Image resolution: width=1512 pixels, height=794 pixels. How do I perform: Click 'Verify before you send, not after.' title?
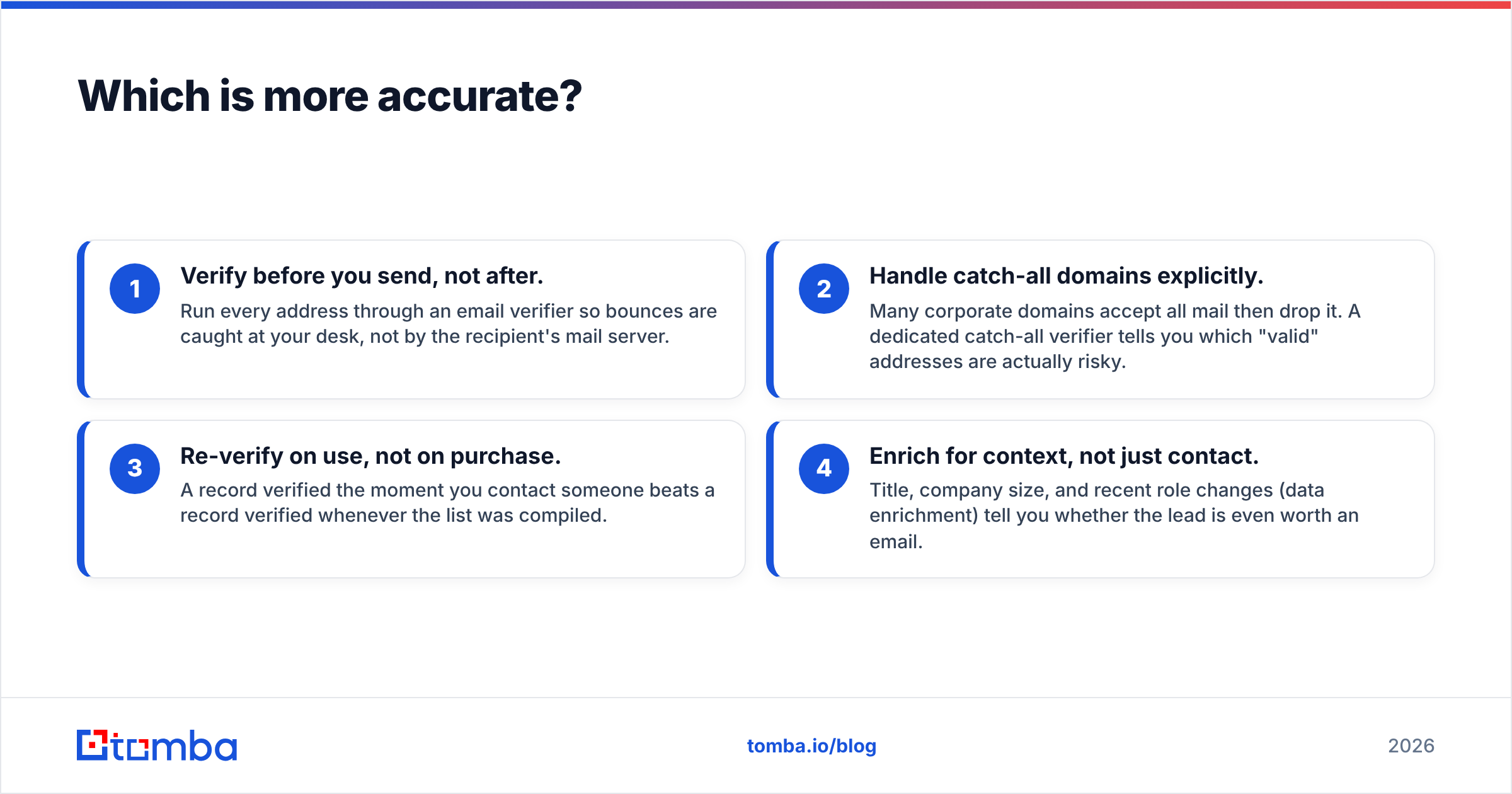[362, 276]
